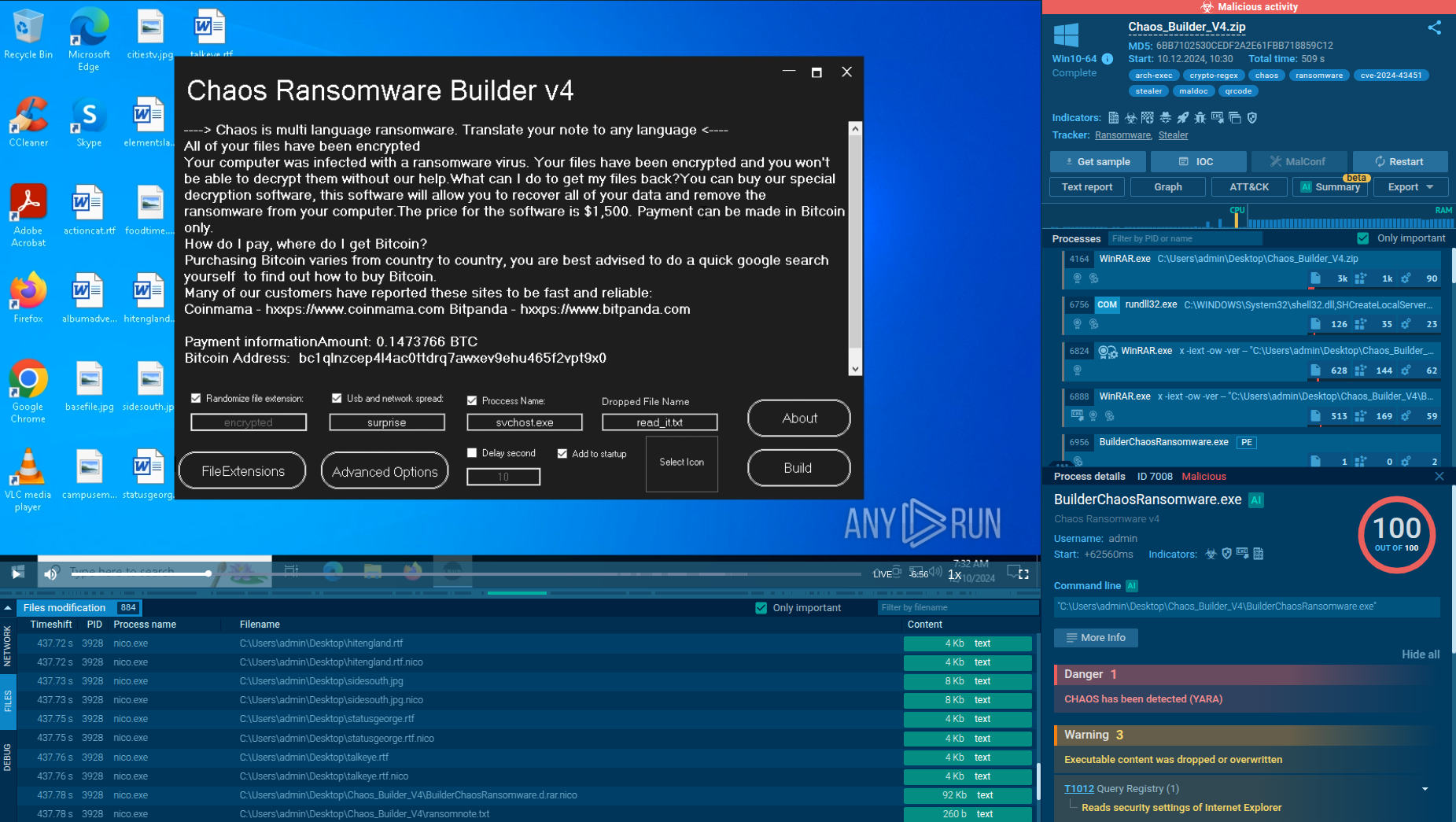
Task: Click the ANY.RUN logo on the desktop view
Action: 922,522
